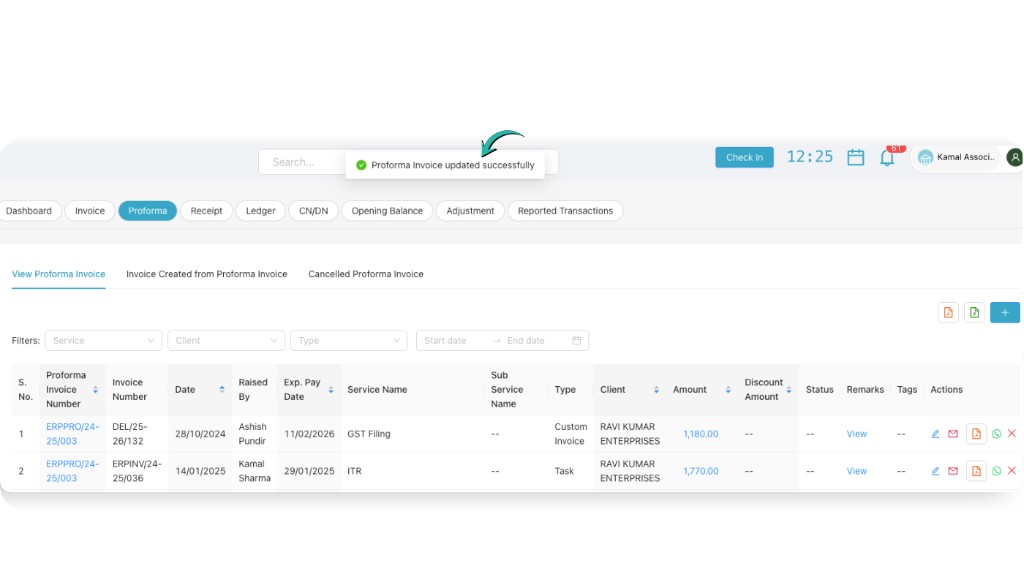Click the user profile avatar icon
This screenshot has width=1024, height=585.
[x=1014, y=157]
